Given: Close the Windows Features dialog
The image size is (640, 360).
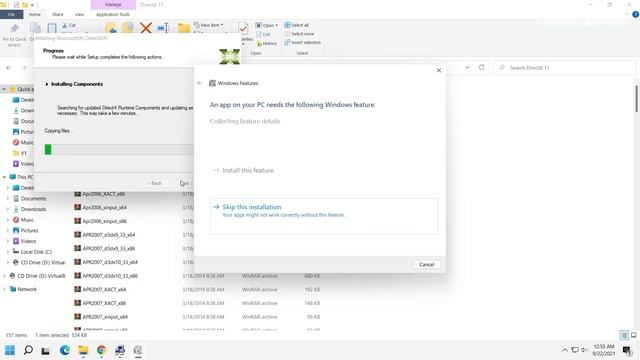Looking at the screenshot, I should click(439, 70).
